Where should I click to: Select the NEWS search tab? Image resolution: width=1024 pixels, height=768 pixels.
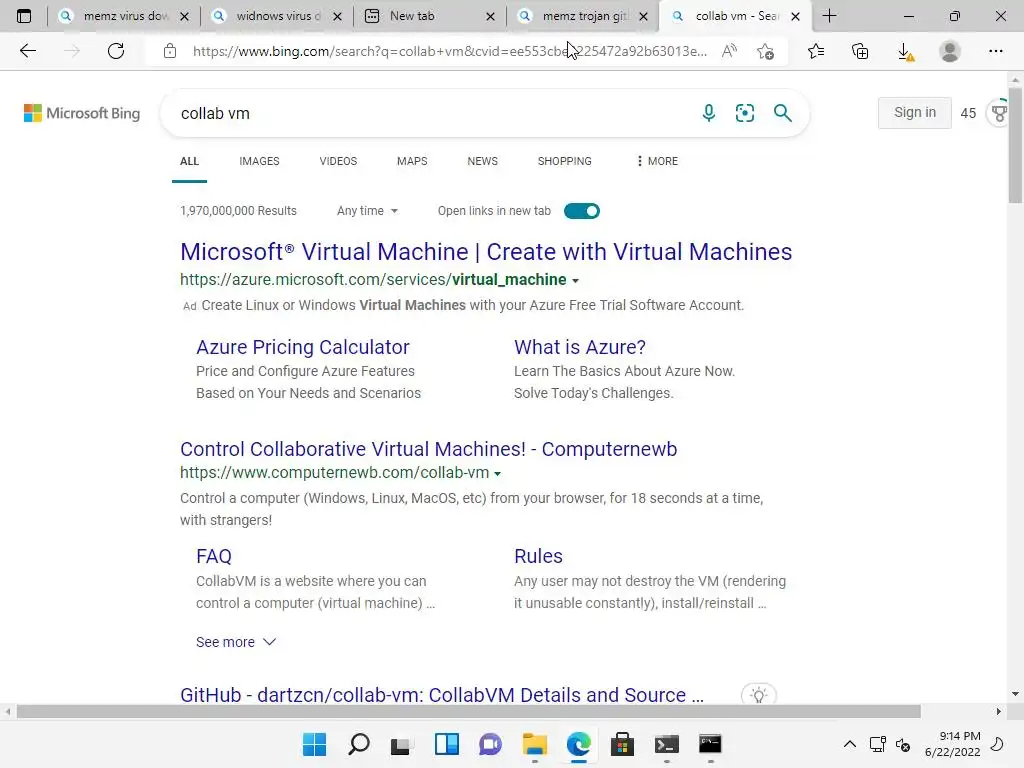pyautogui.click(x=483, y=161)
